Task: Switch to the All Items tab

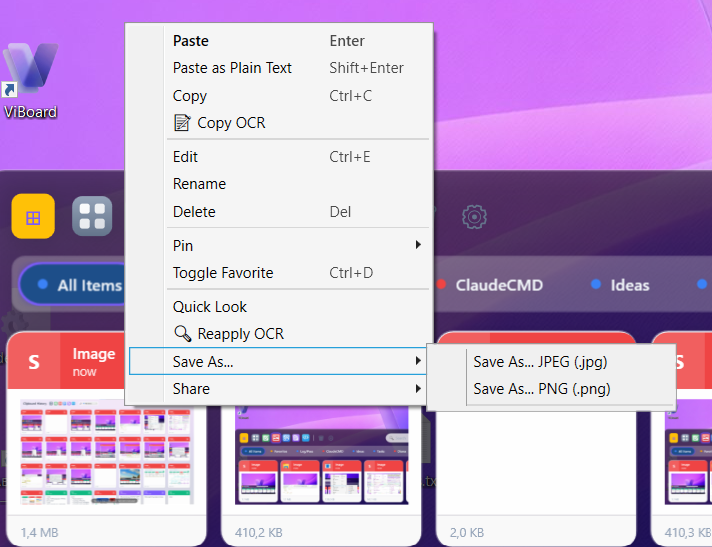Action: [78, 285]
